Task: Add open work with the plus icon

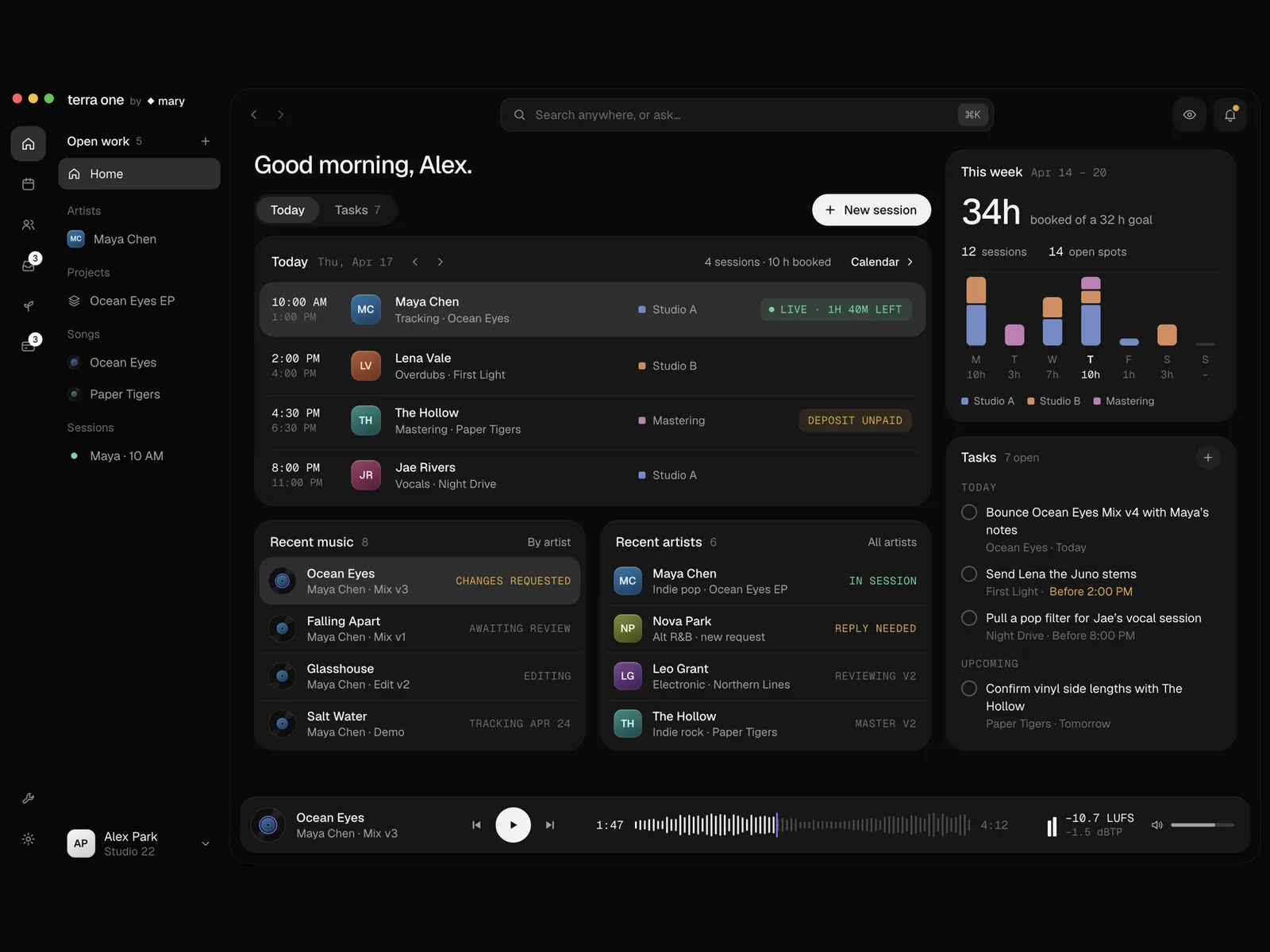Action: click(206, 141)
